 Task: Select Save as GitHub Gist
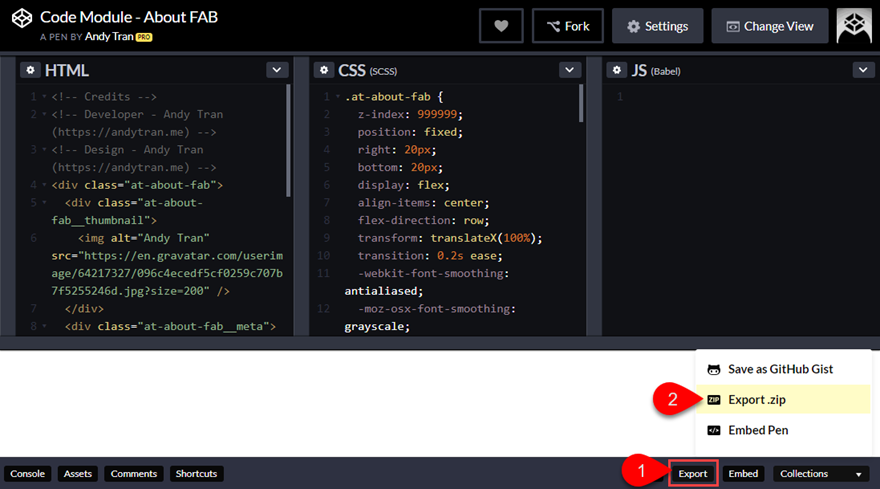click(780, 369)
